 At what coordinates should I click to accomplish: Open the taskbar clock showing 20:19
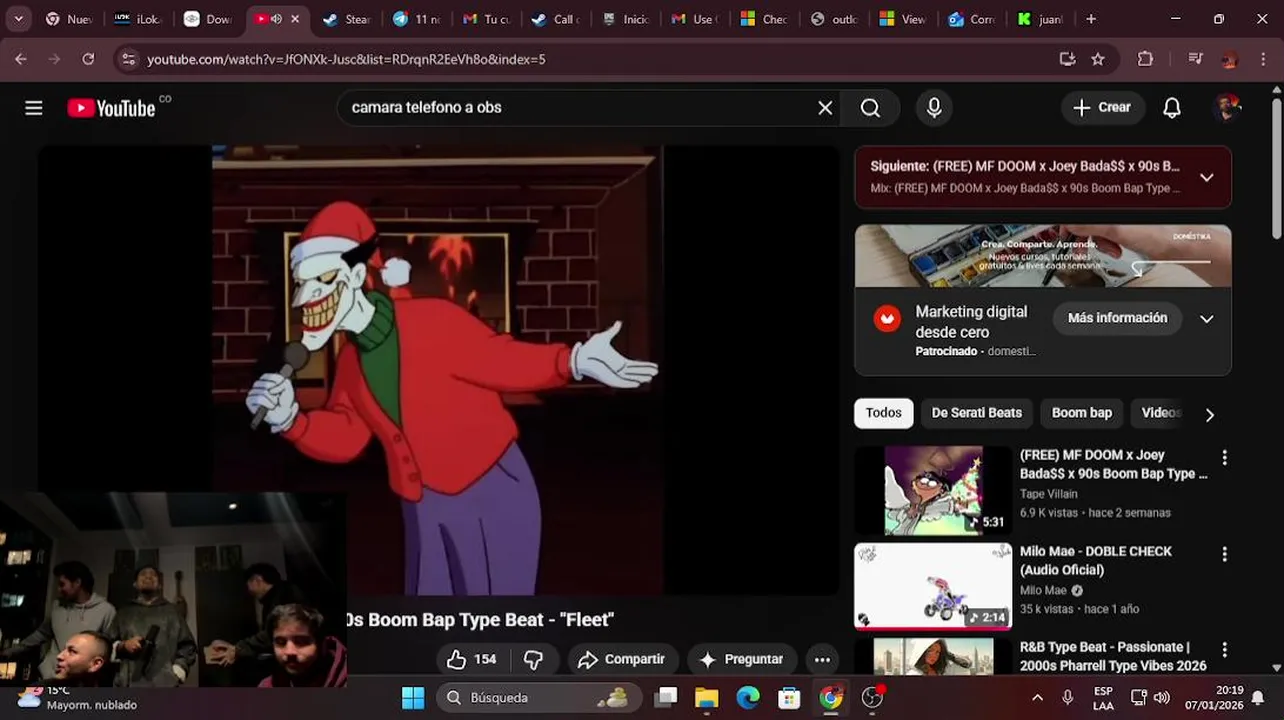click(x=1212, y=697)
